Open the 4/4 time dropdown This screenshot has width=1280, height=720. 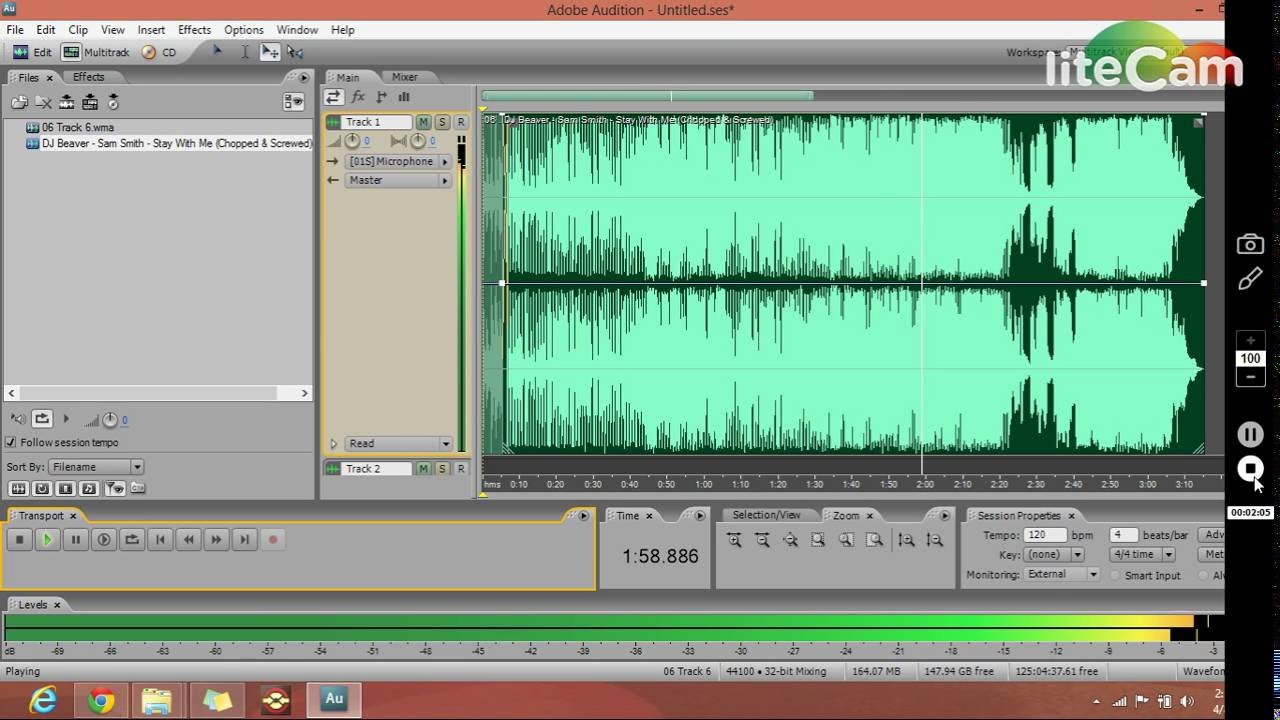coord(1142,554)
